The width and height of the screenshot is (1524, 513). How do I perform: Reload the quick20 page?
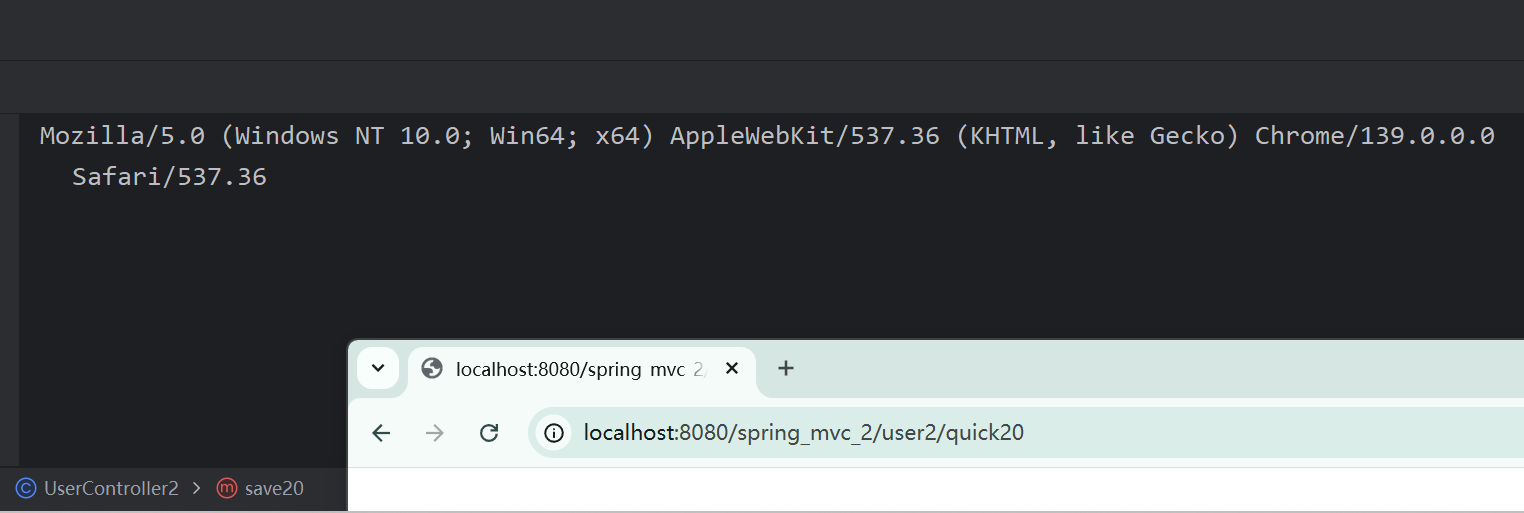489,433
